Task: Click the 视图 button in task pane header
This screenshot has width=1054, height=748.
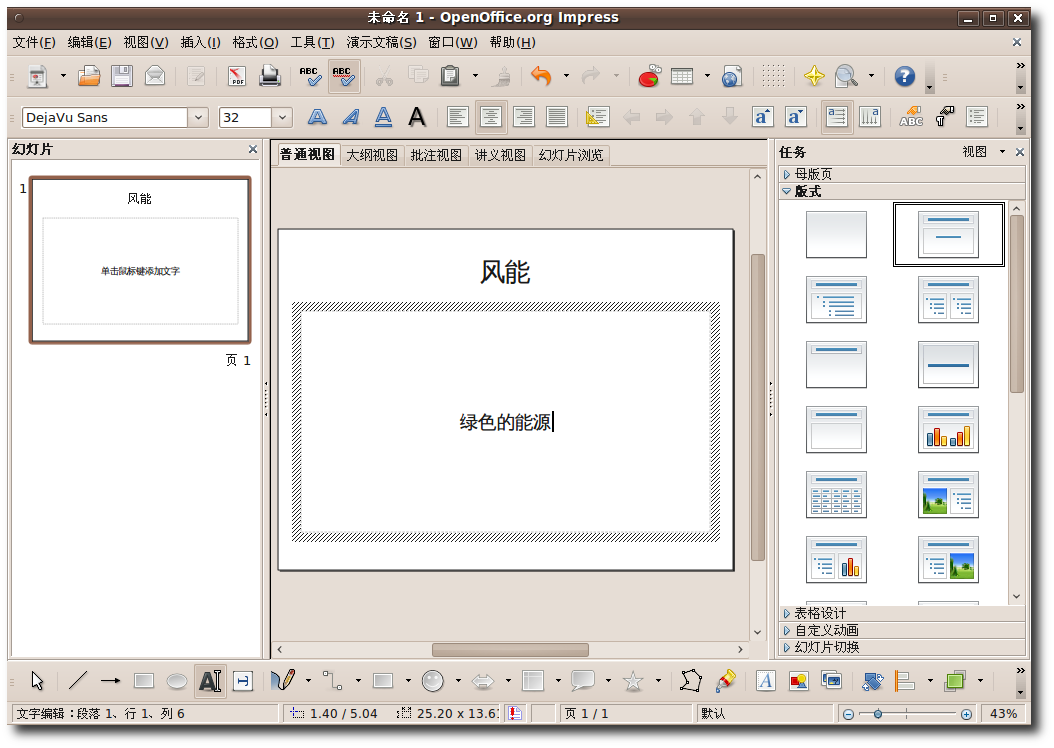Action: pyautogui.click(x=974, y=152)
